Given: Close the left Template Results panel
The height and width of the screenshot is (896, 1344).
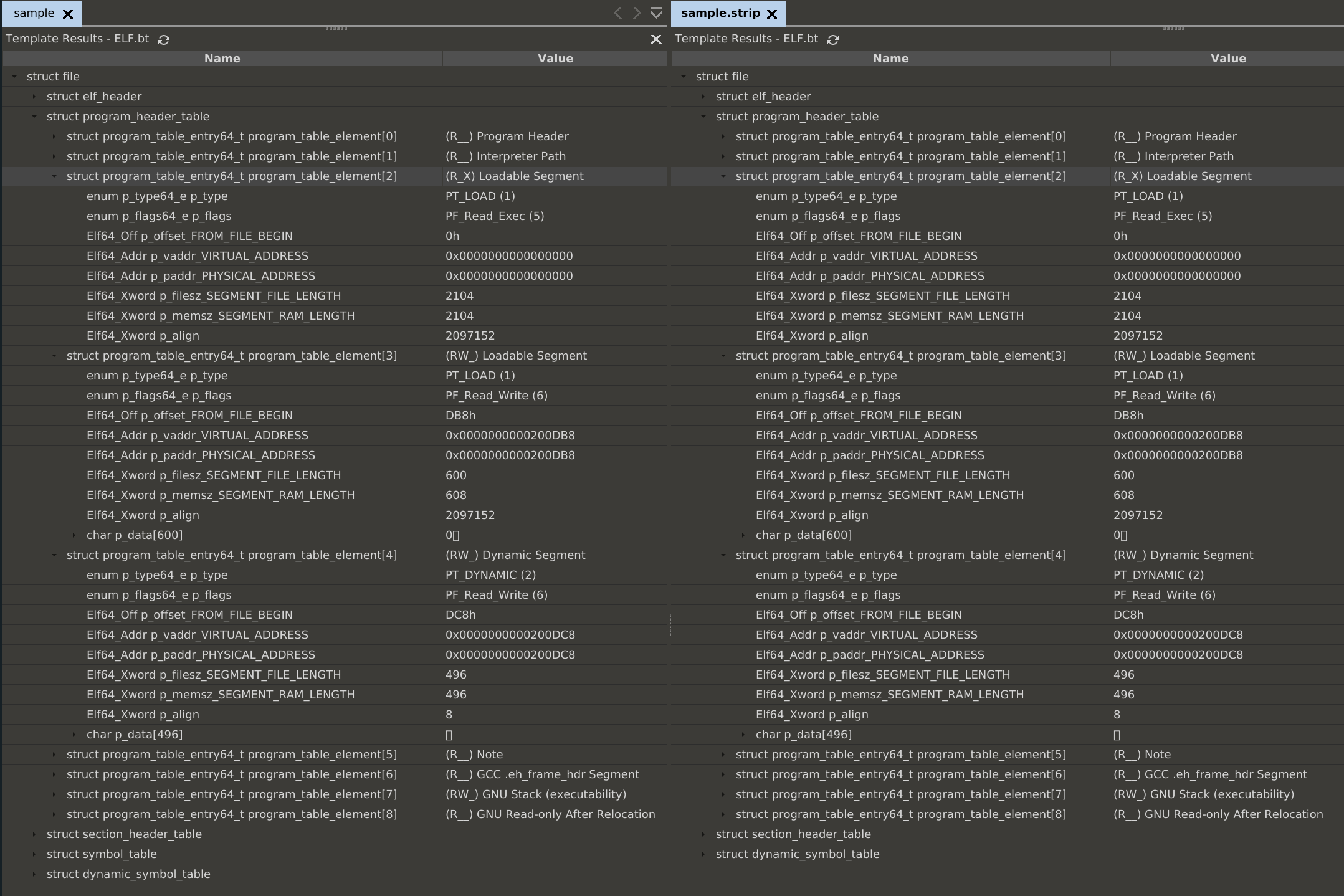Looking at the screenshot, I should click(x=655, y=39).
